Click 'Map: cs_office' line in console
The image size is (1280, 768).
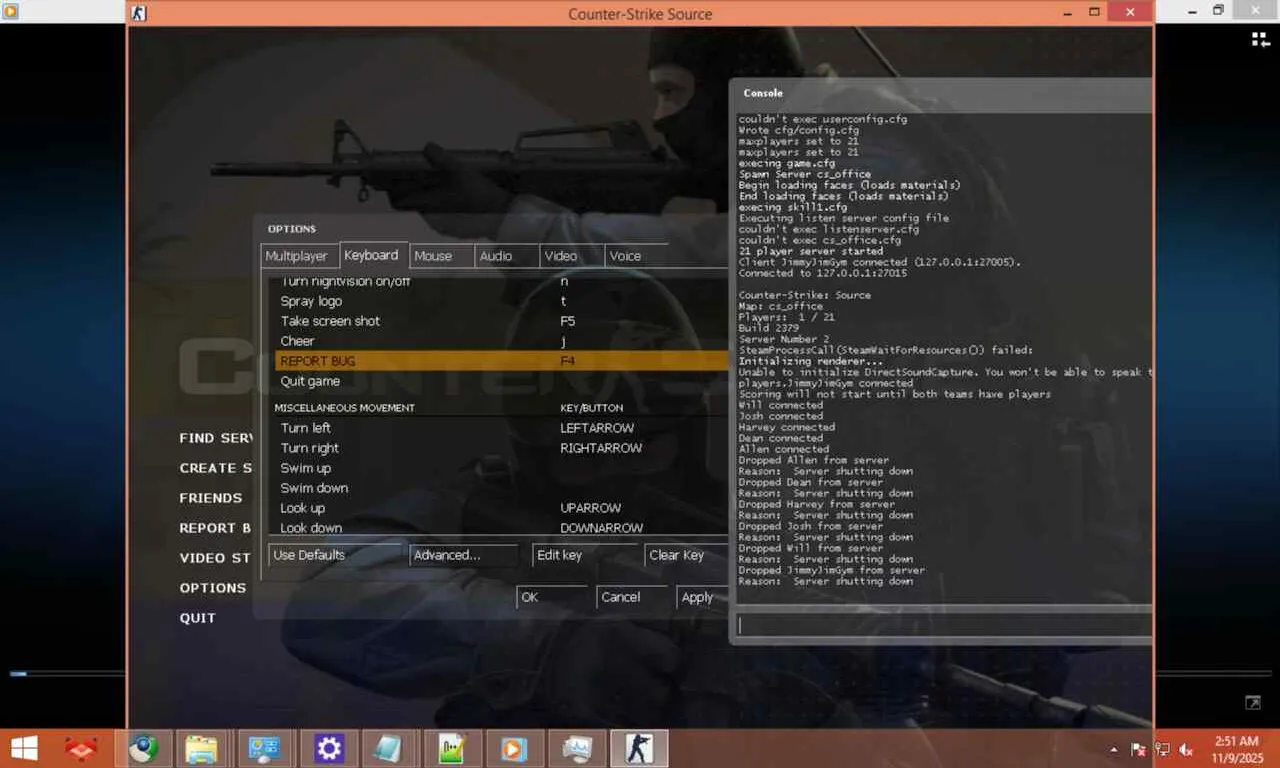click(x=781, y=306)
